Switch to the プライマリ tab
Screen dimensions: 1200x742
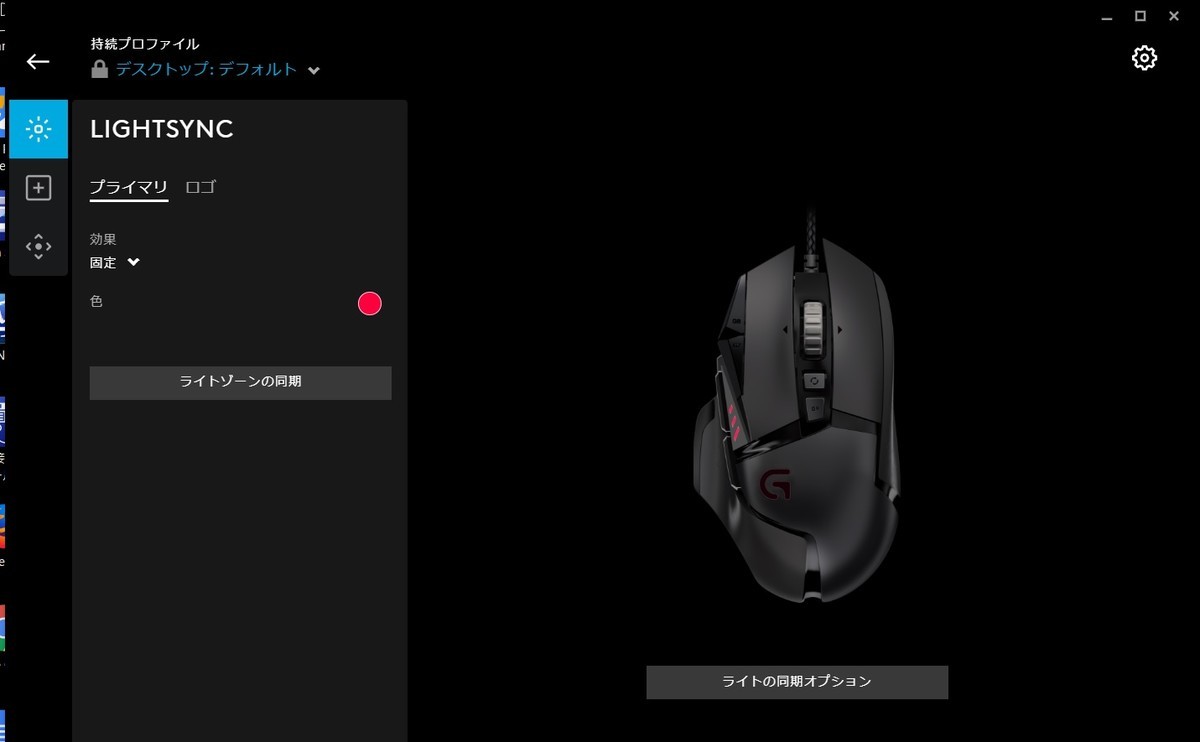[x=129, y=187]
